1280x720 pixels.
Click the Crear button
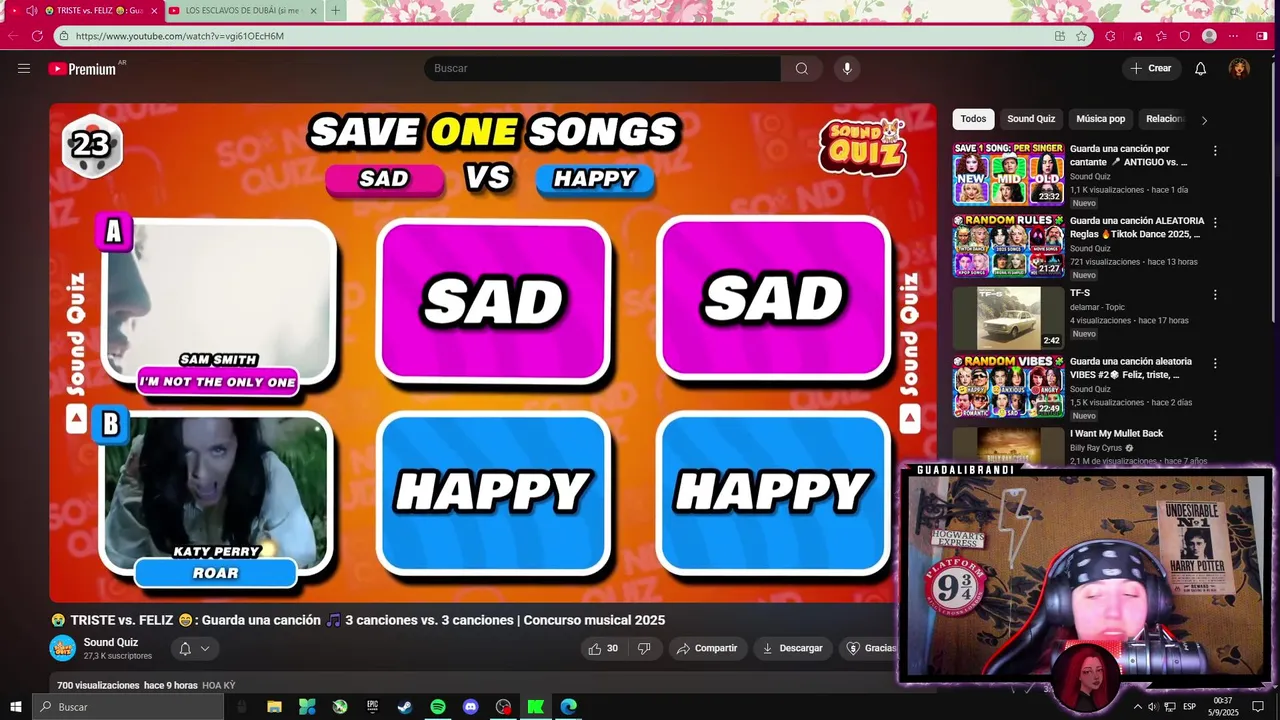tap(1150, 68)
